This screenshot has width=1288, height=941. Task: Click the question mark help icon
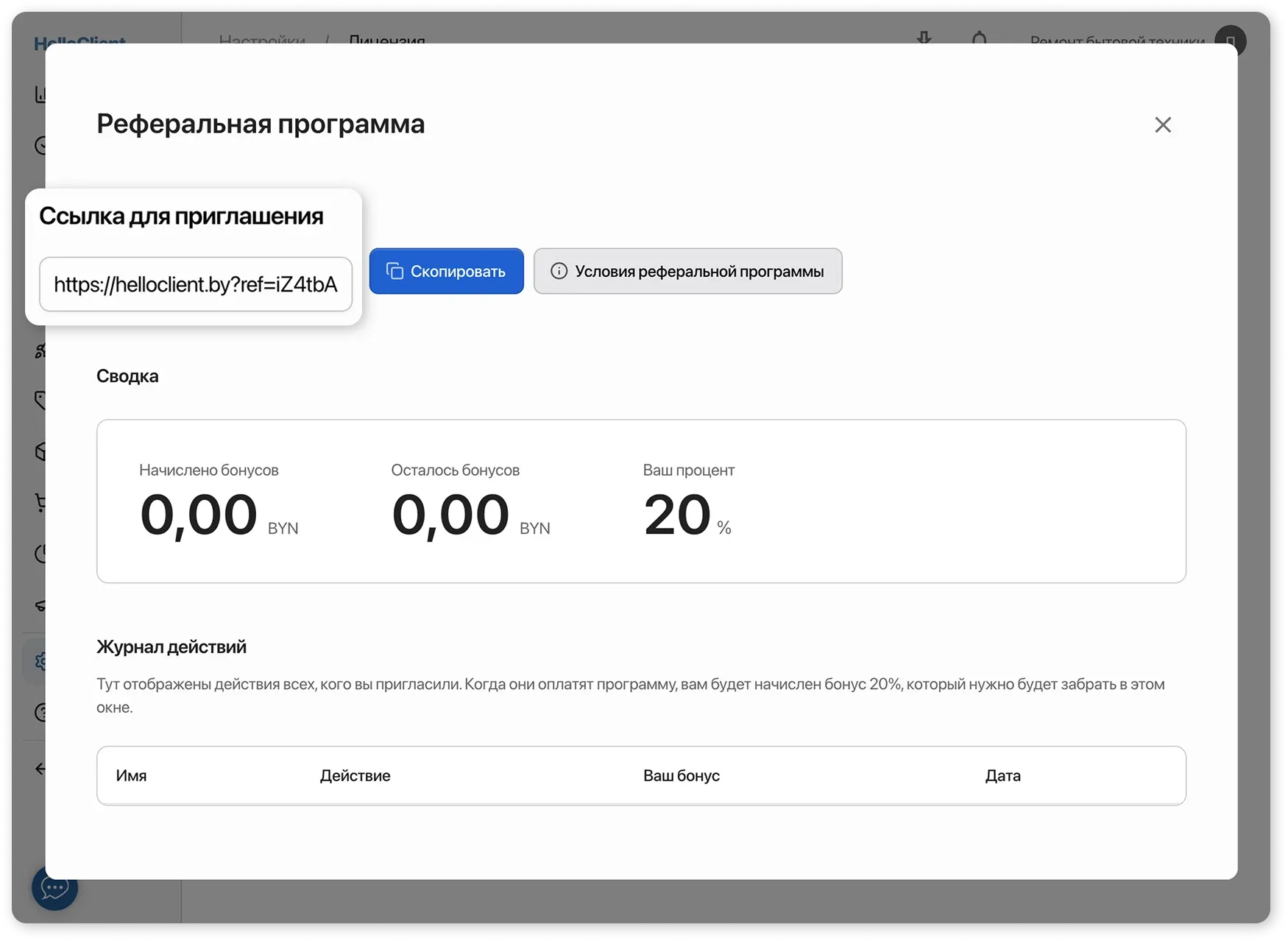pos(40,712)
